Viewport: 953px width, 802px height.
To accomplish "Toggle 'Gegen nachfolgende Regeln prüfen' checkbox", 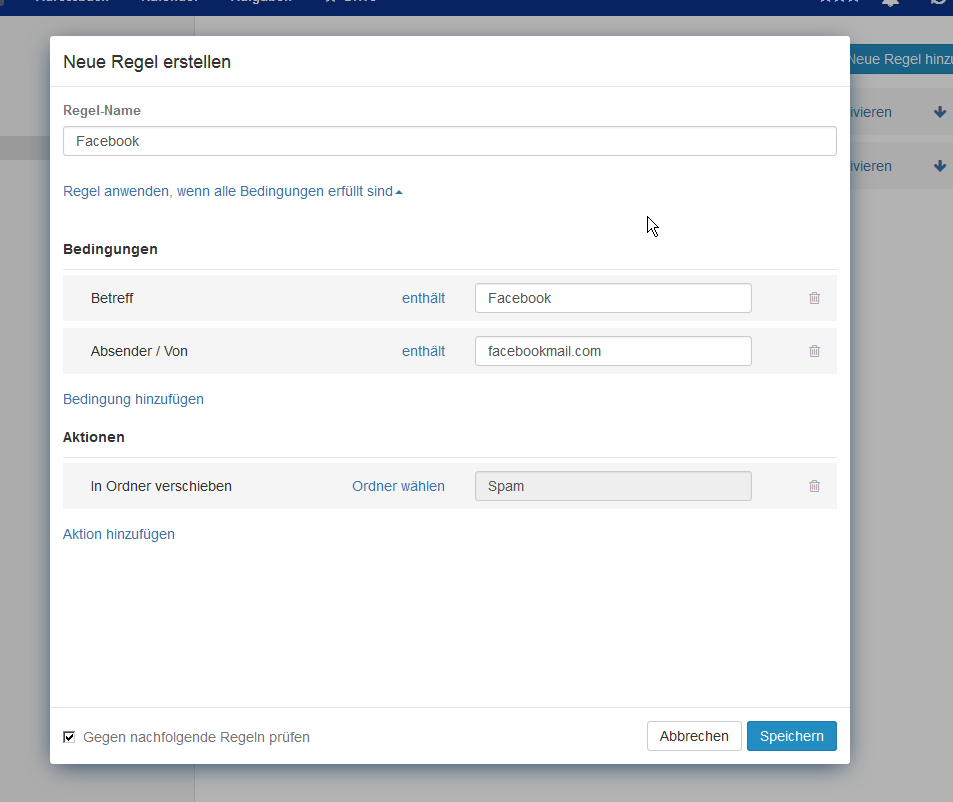I will point(69,737).
